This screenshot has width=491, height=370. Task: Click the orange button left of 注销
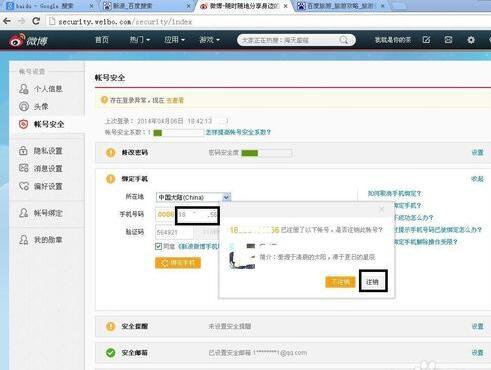click(340, 282)
